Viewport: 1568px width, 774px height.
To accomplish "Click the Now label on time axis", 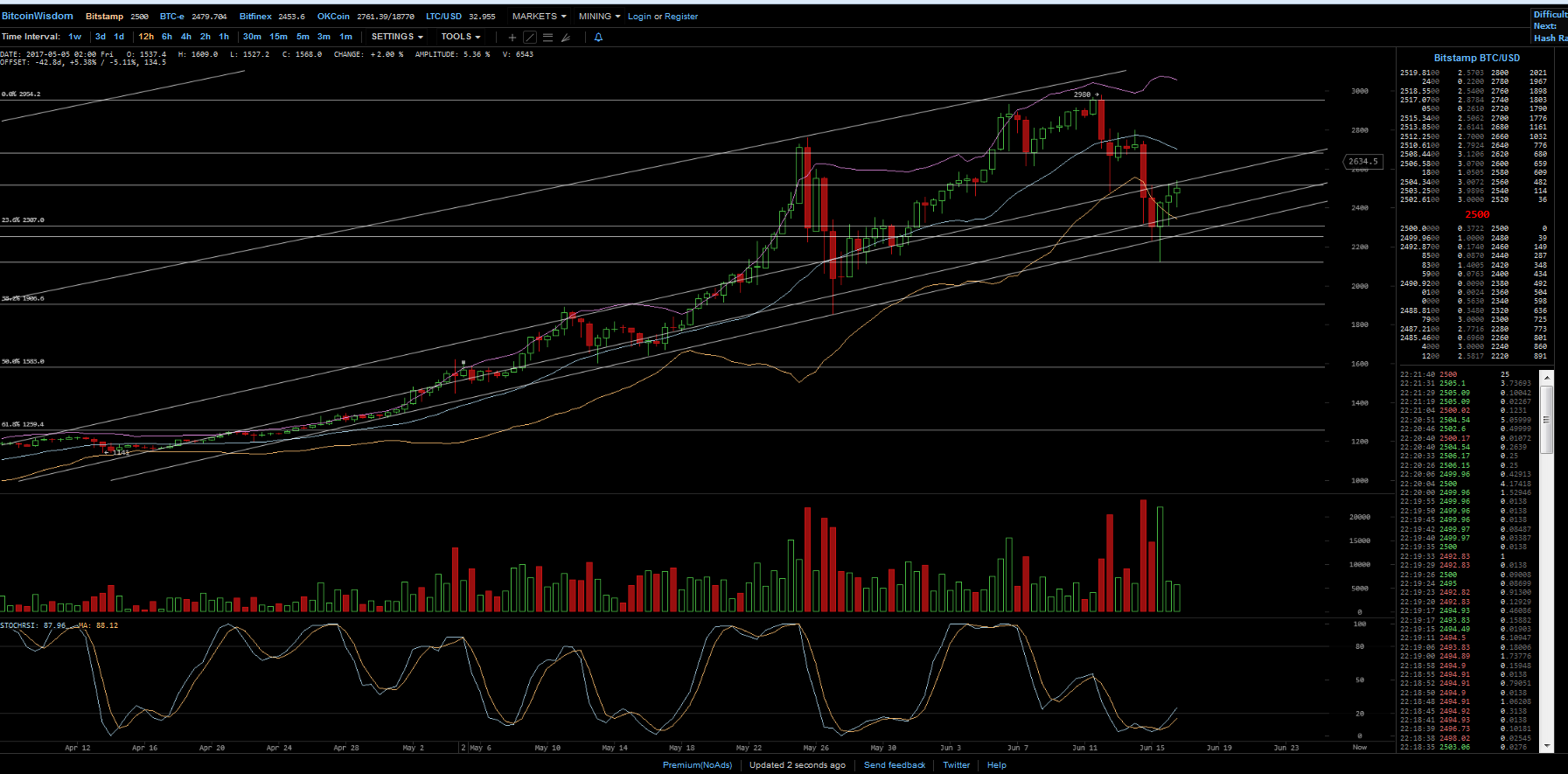I will click(1360, 748).
